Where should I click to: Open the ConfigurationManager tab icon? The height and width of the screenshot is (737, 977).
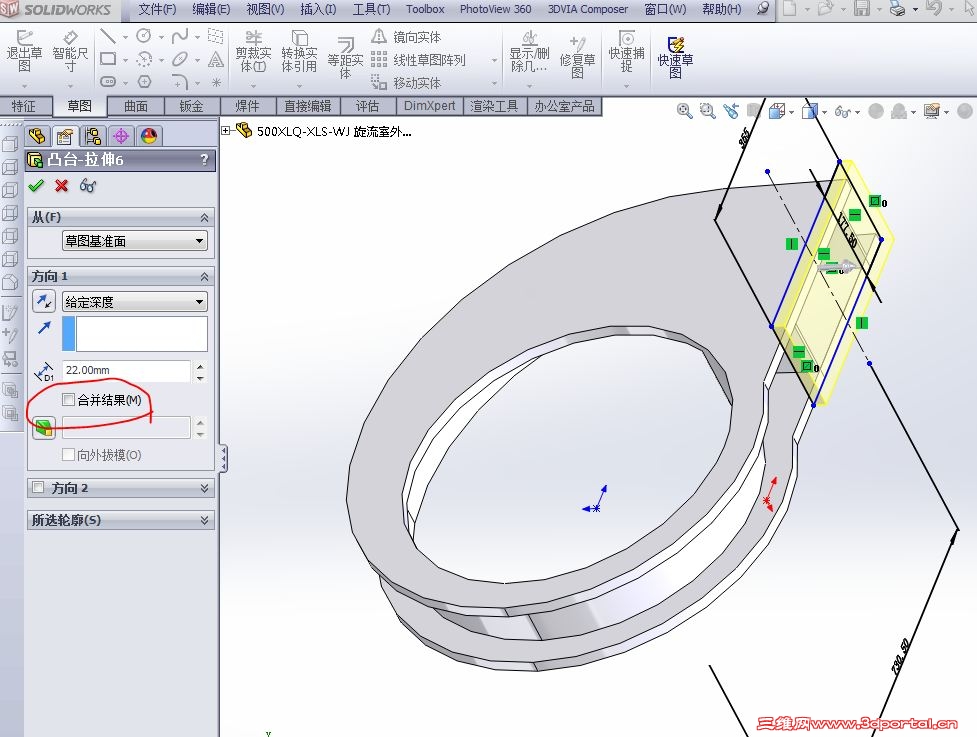click(x=93, y=136)
